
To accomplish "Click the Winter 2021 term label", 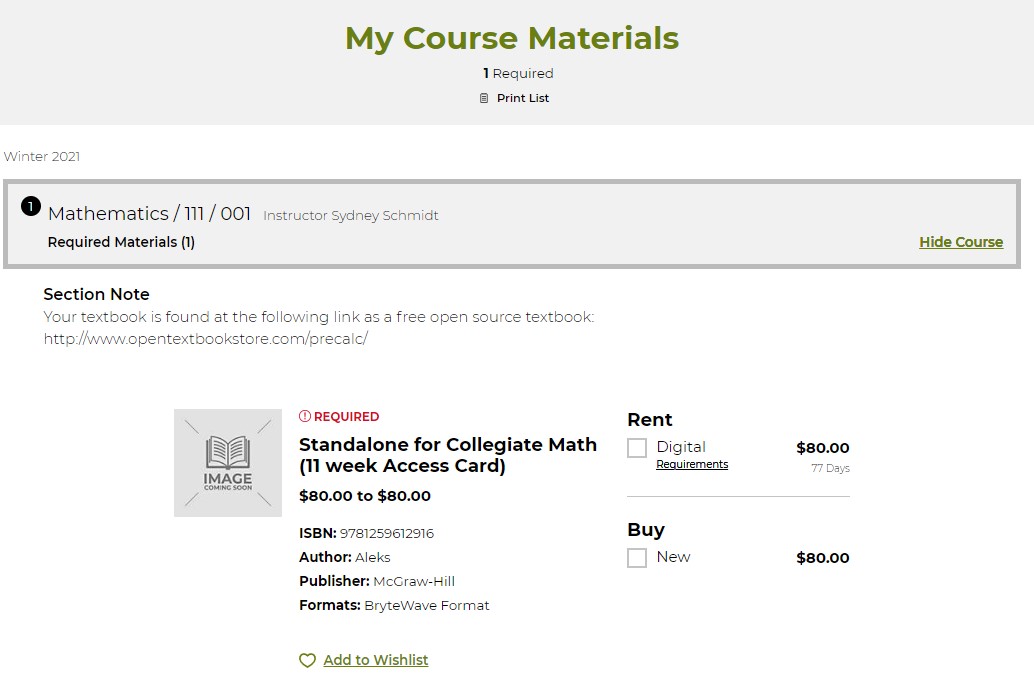I will pos(41,156).
